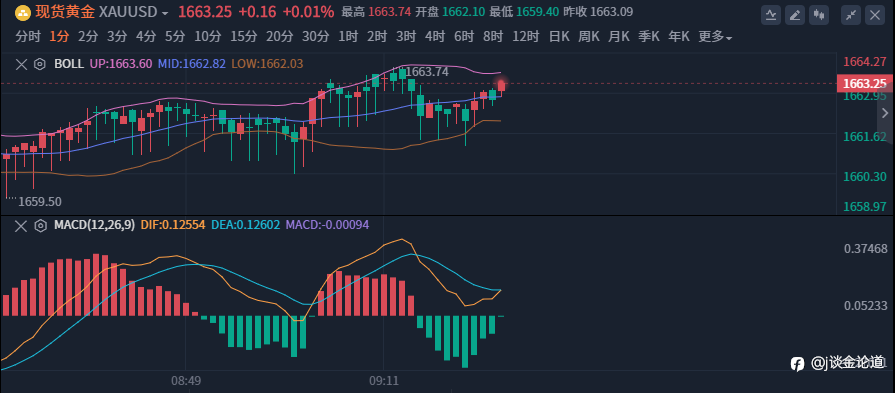This screenshot has width=895, height=393.
Task: Select the 3分 timeframe tab
Action: pyautogui.click(x=116, y=37)
